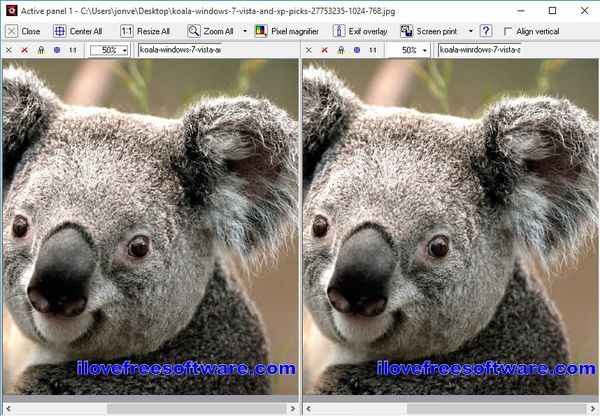600x416 pixels.
Task: Click the left panel lock icon
Action: (40, 49)
